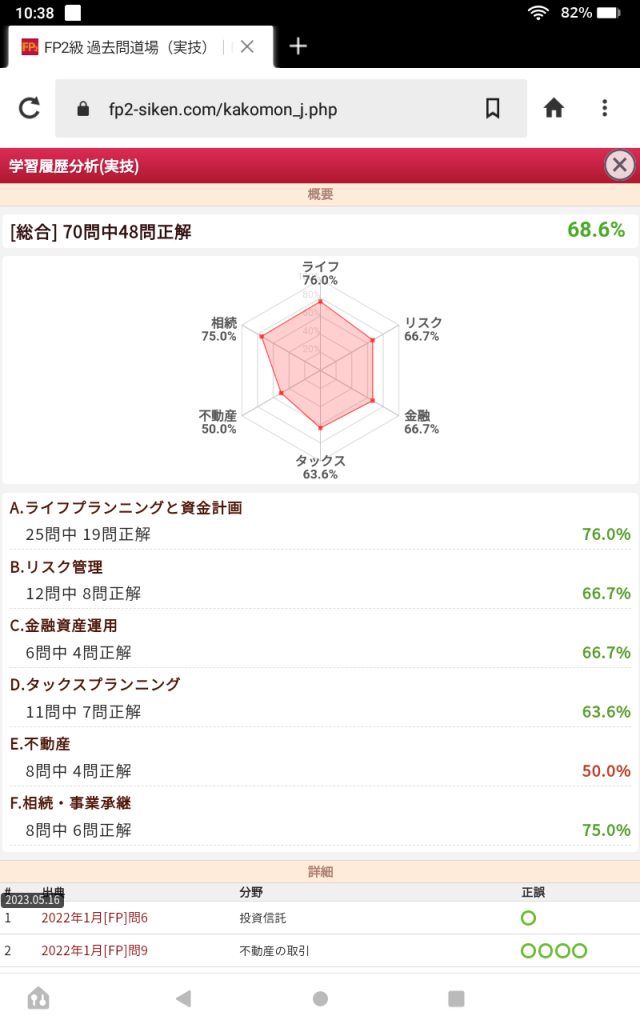Tap the radar chart of category scores
Screen dimensions: 640x1024
[320, 370]
